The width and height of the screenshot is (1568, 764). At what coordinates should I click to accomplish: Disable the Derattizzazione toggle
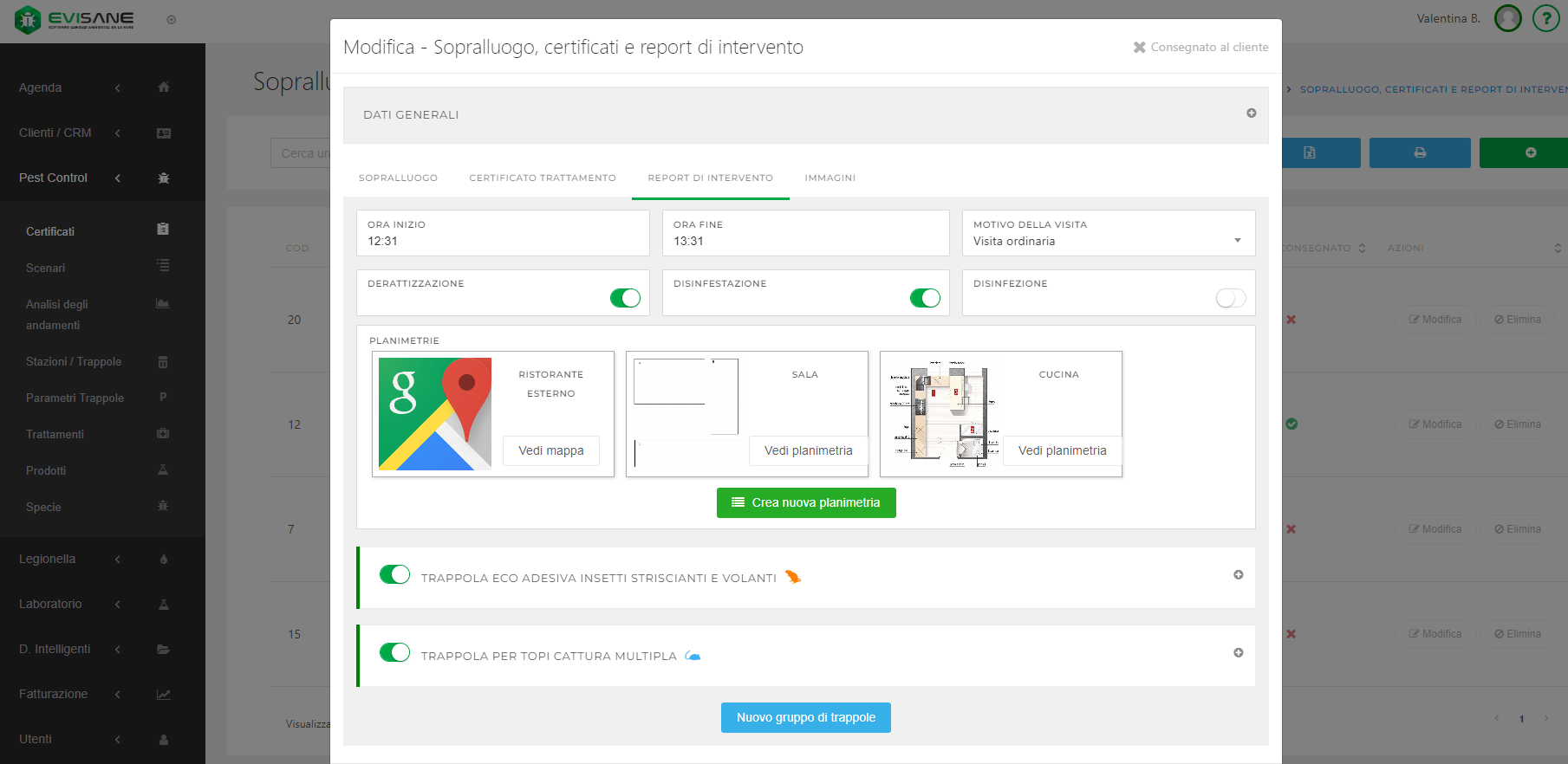[625, 298]
